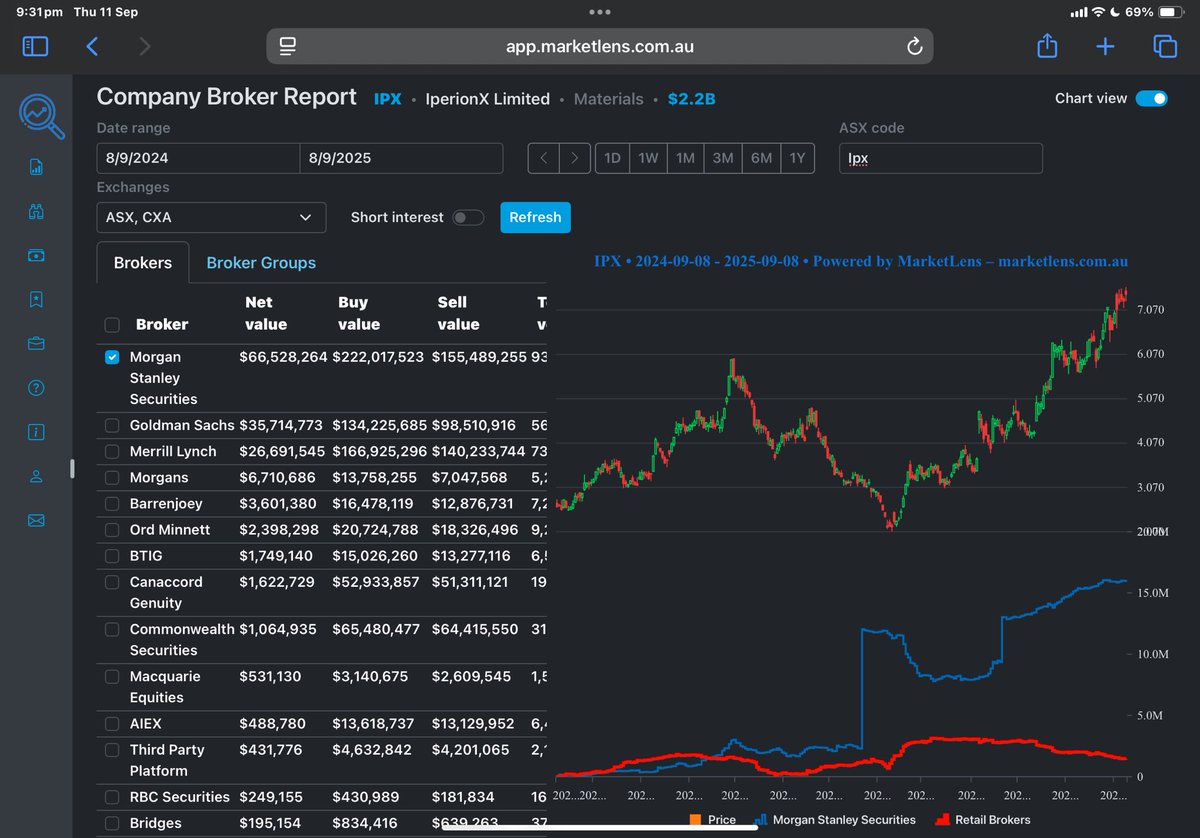Screen dimensions: 1200x838
Task: Go back in Safari
Action: click(92, 46)
